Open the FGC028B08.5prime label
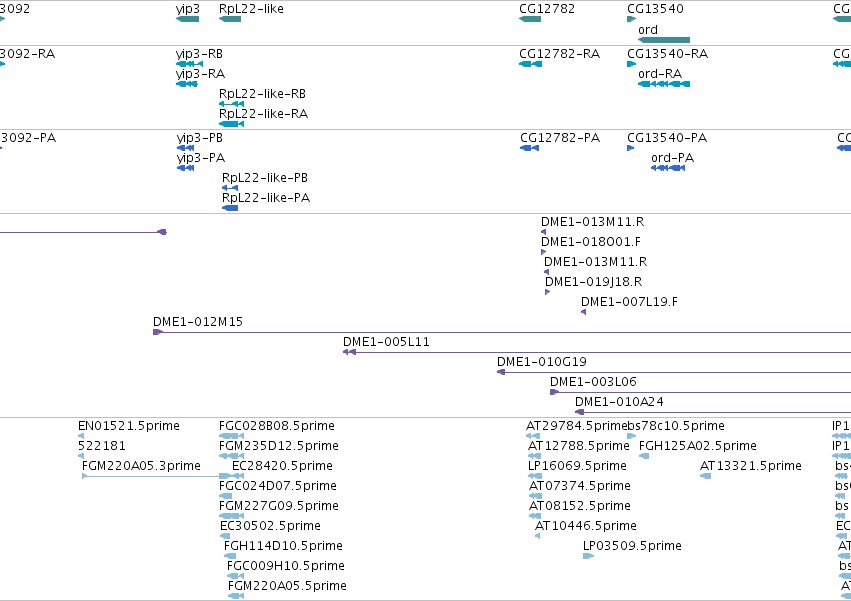This screenshot has width=851, height=601. [276, 426]
